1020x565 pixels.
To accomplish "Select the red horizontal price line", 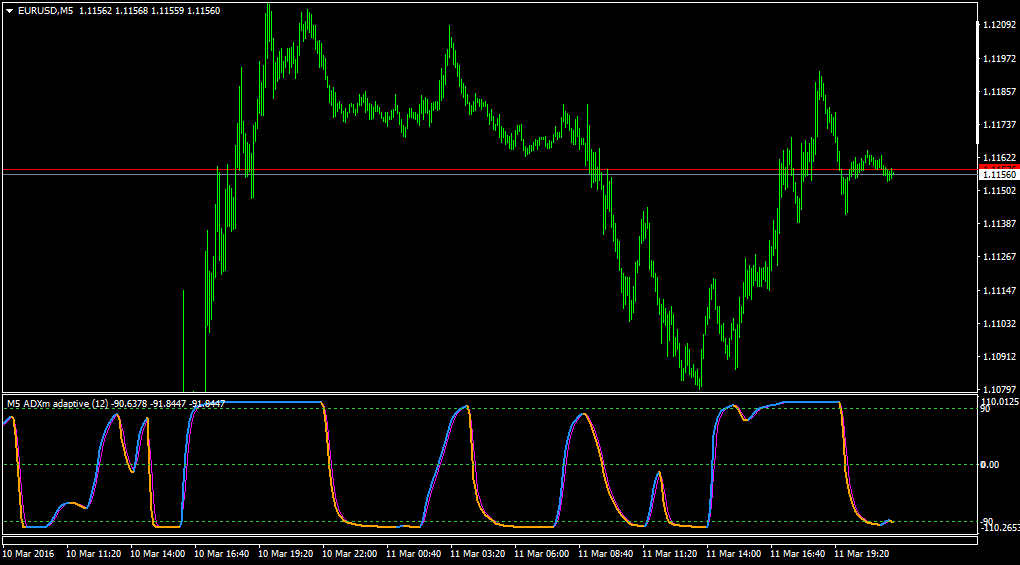I will 490,170.
